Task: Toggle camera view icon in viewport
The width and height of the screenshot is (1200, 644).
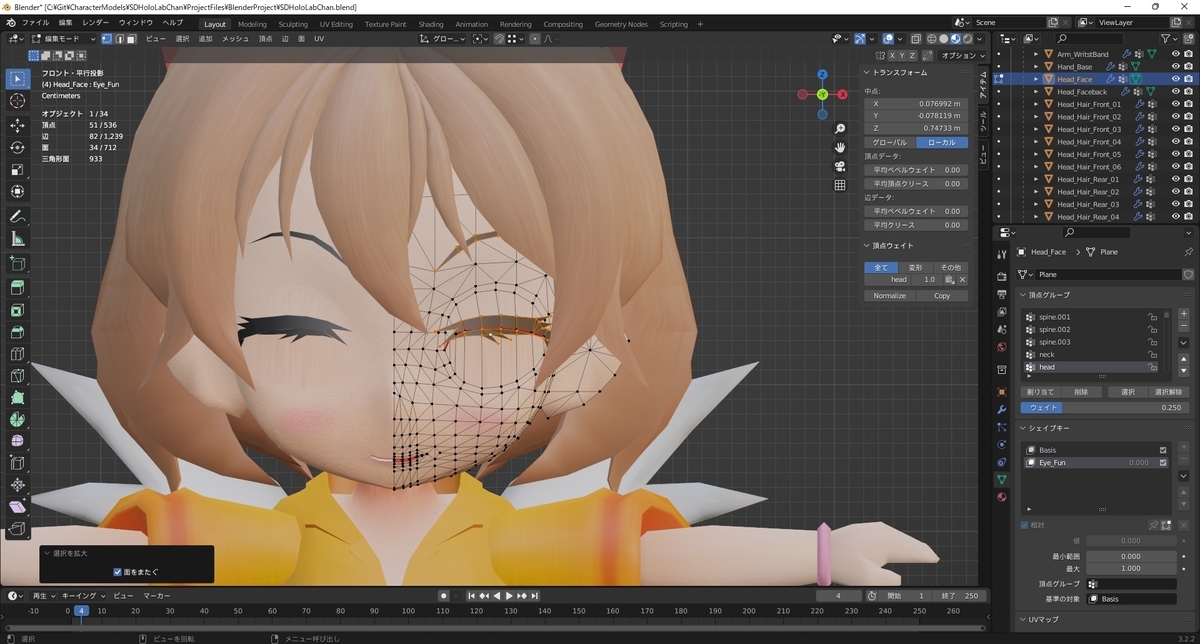Action: tap(841, 166)
